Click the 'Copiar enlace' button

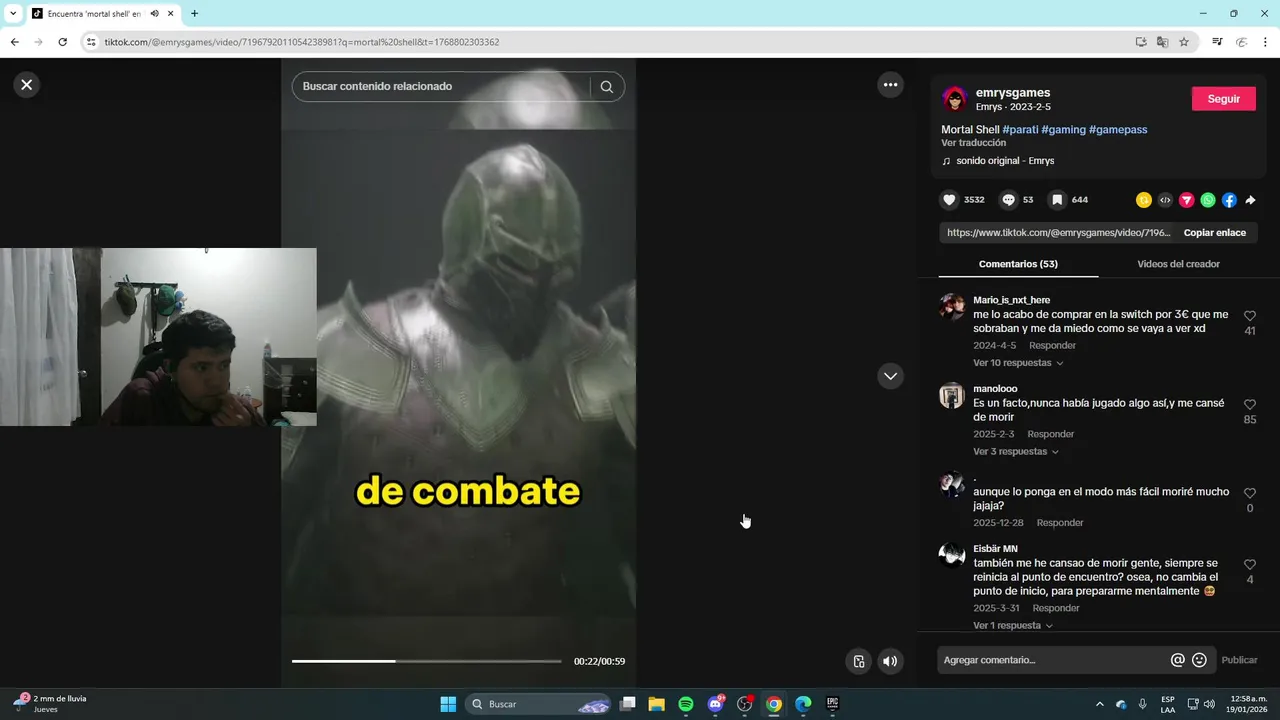click(x=1215, y=233)
